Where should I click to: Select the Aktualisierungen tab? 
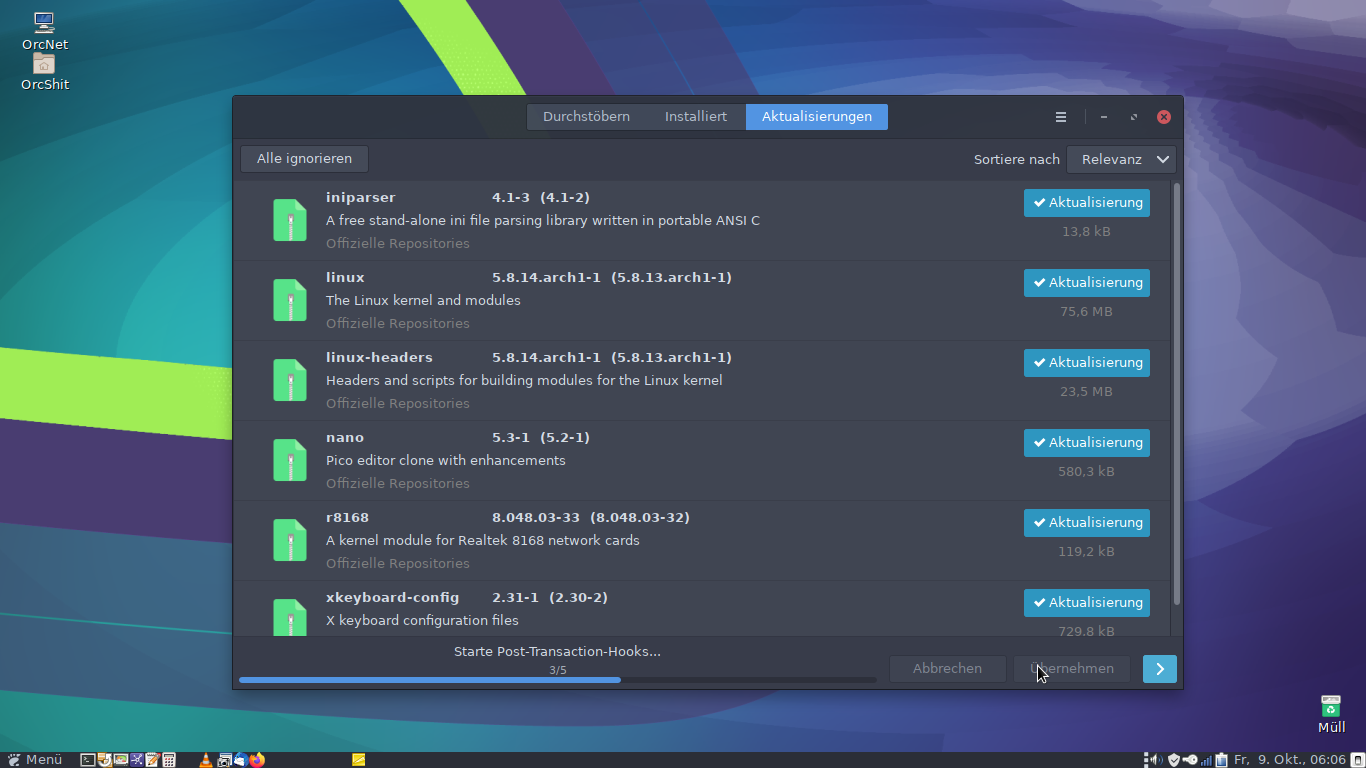[817, 117]
